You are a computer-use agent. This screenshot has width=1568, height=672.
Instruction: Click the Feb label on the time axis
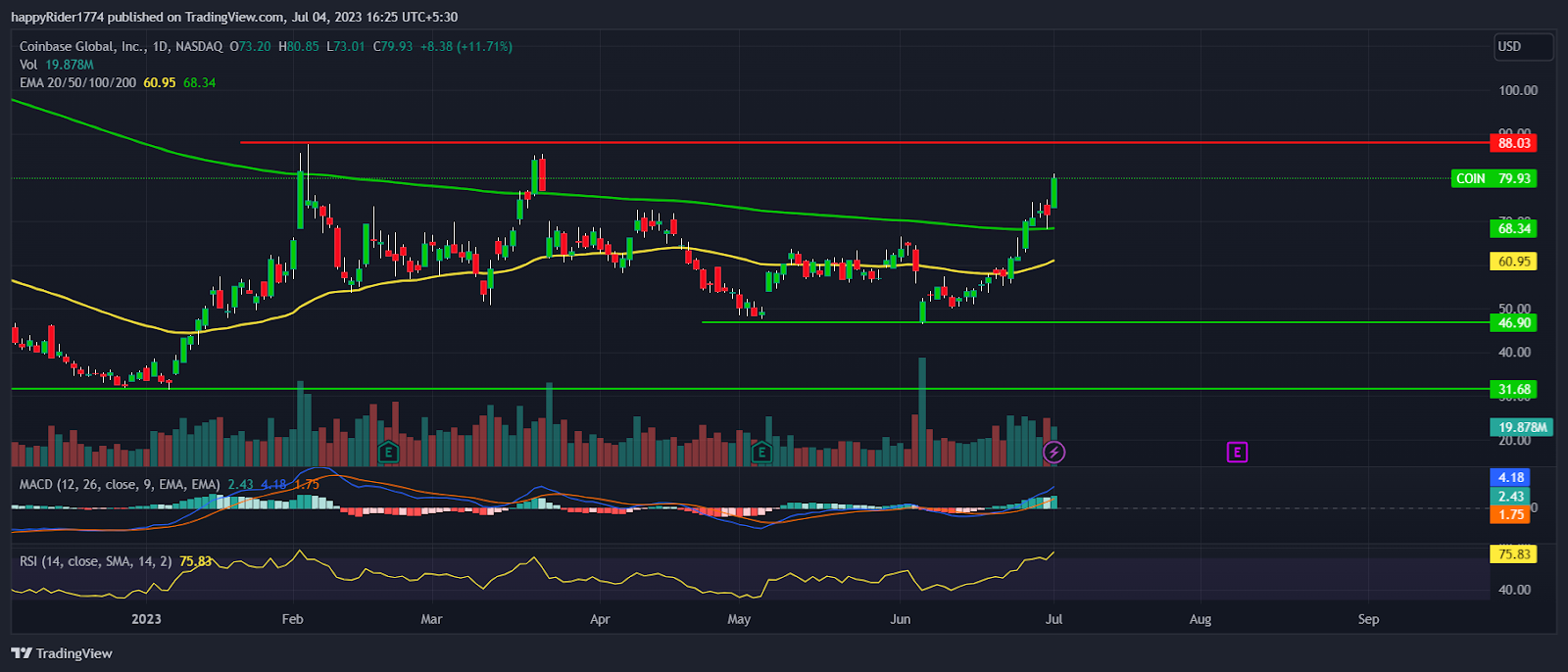(x=292, y=619)
